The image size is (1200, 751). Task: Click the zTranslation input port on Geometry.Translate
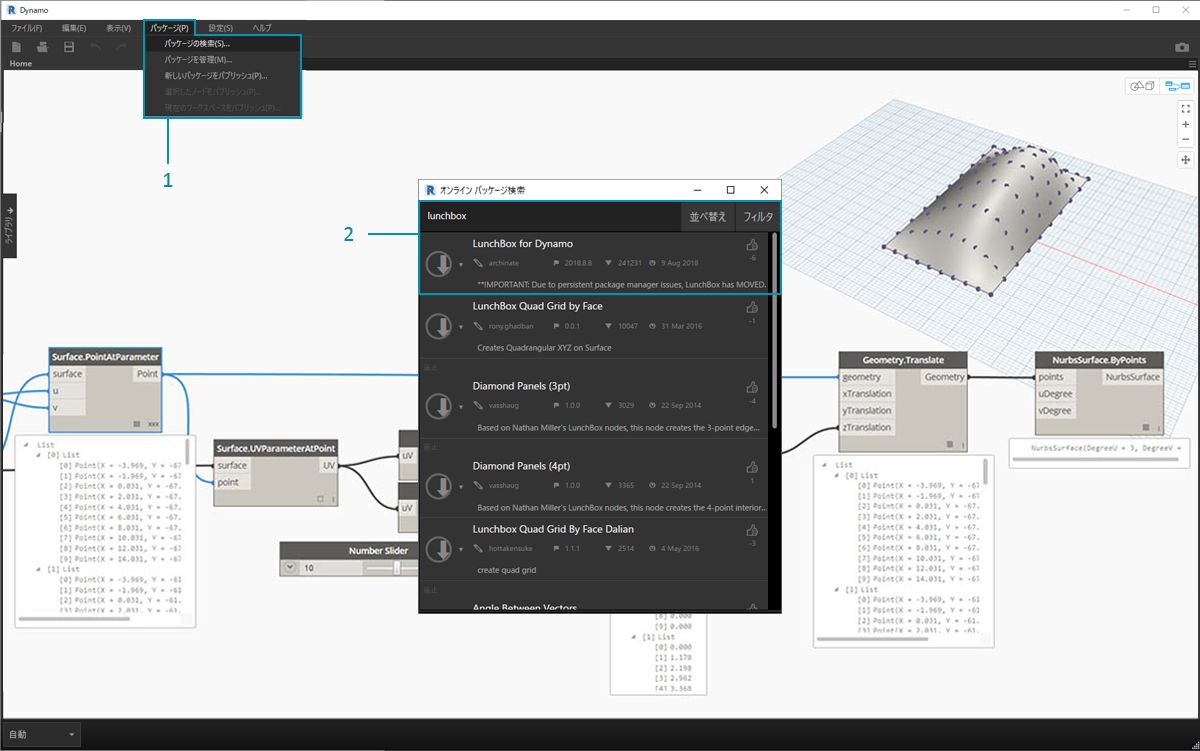(x=866, y=427)
